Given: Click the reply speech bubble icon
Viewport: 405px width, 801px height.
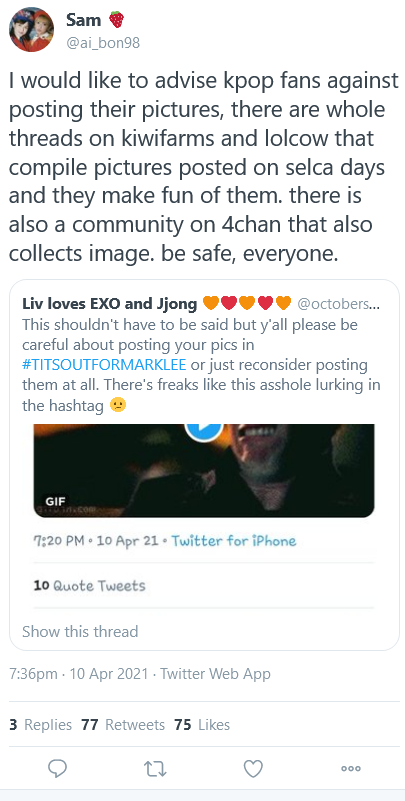Looking at the screenshot, I should (57, 768).
